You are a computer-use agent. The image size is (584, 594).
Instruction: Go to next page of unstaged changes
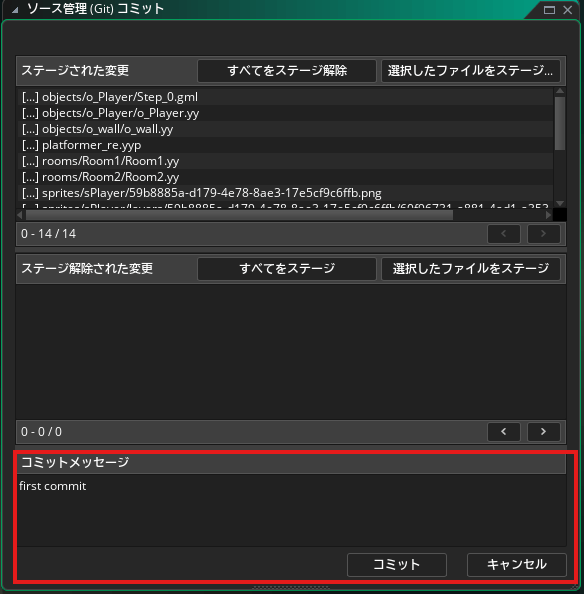pyautogui.click(x=543, y=431)
